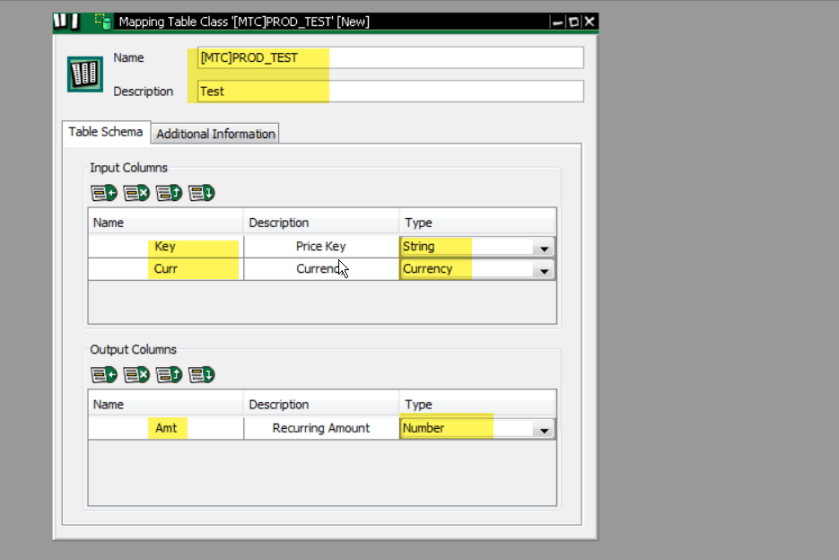839x560 pixels.
Task: Click into the Description input field
Action: 390,91
